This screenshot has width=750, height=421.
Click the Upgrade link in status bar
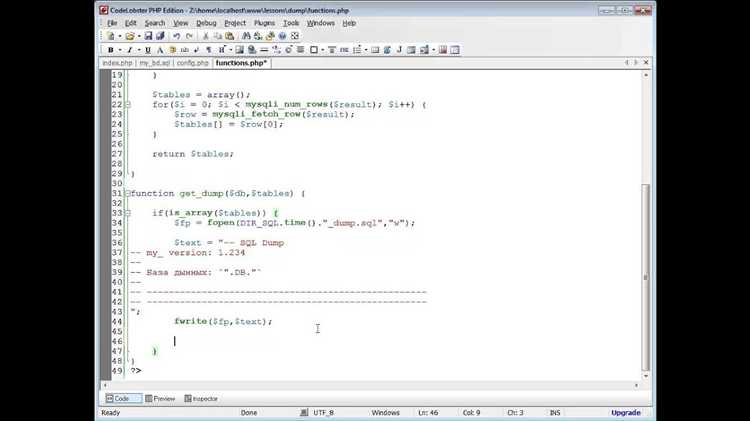click(626, 412)
